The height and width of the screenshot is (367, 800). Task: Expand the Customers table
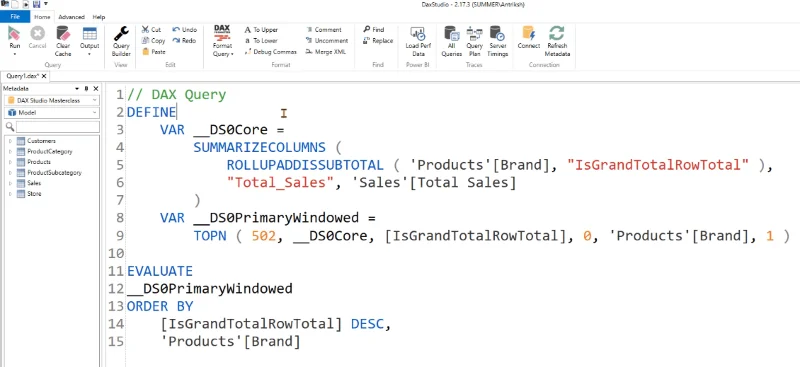point(10,141)
